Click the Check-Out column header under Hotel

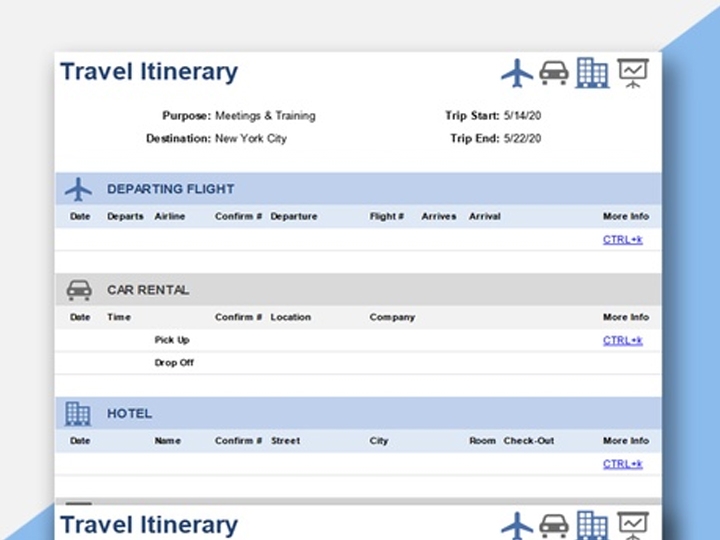tap(529, 441)
